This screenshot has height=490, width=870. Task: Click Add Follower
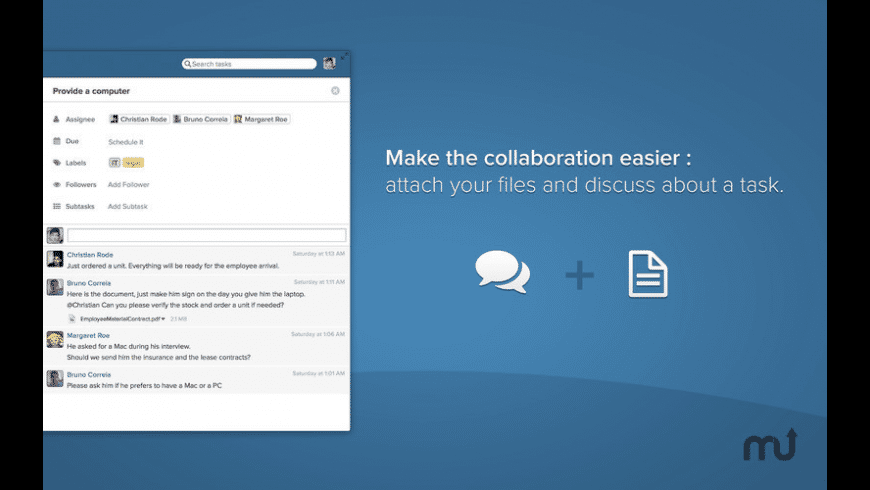coord(128,185)
